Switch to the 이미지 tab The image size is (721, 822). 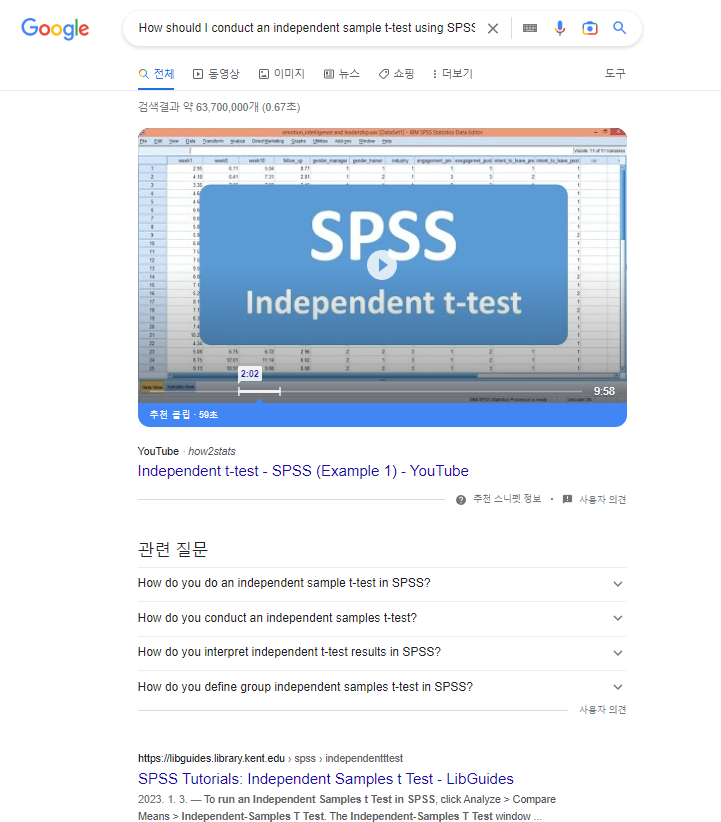(282, 74)
